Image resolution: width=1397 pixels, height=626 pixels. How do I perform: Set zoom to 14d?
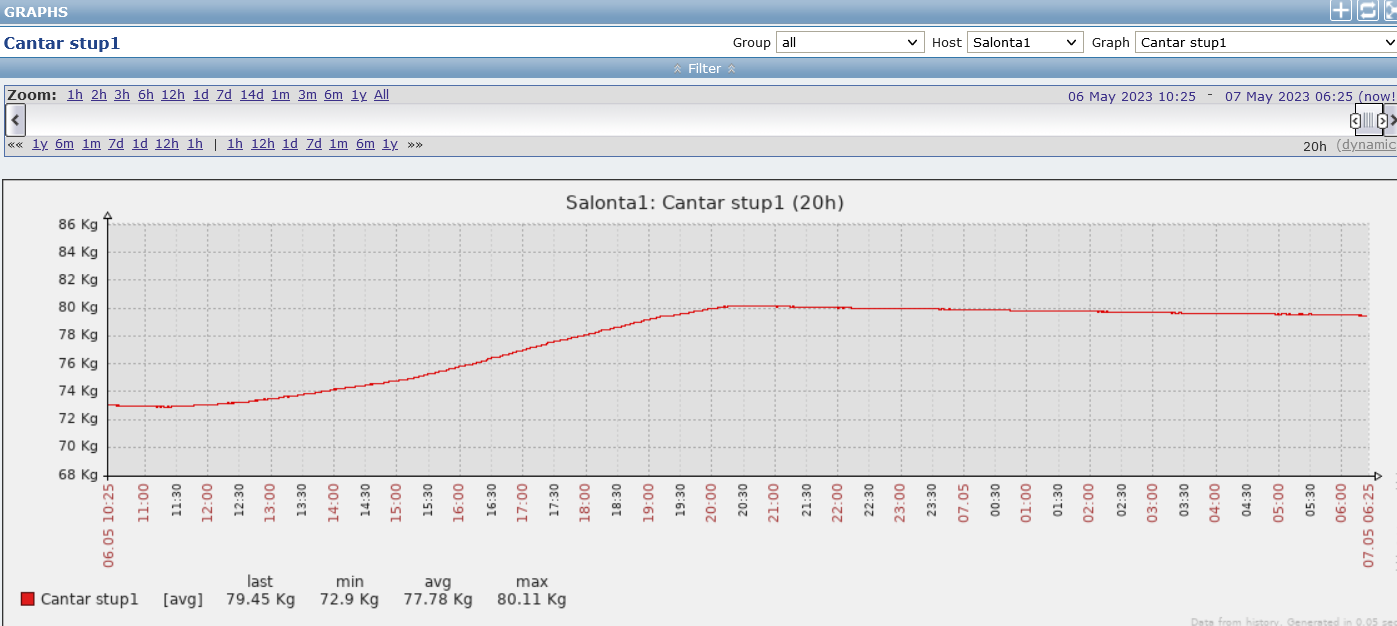(251, 95)
